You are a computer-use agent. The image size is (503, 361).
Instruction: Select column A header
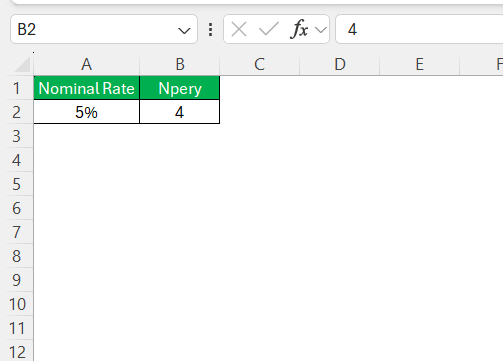pos(87,64)
